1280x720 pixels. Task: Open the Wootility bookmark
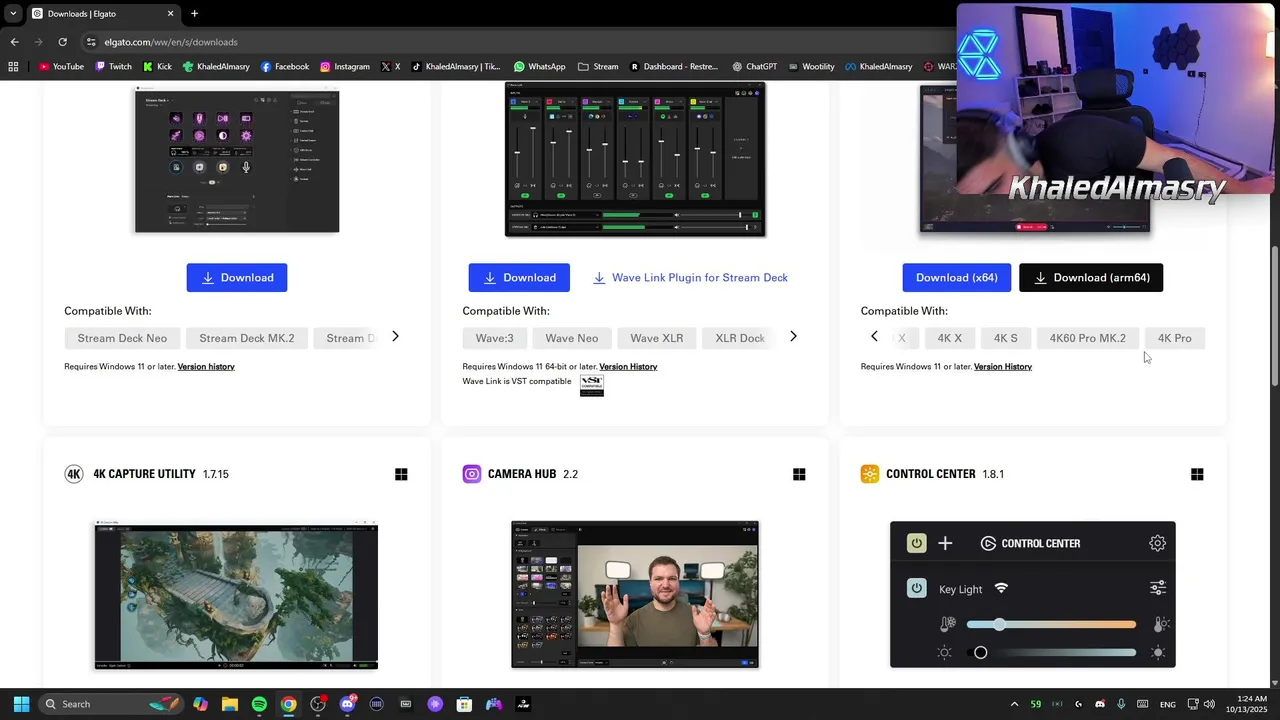[x=811, y=67]
